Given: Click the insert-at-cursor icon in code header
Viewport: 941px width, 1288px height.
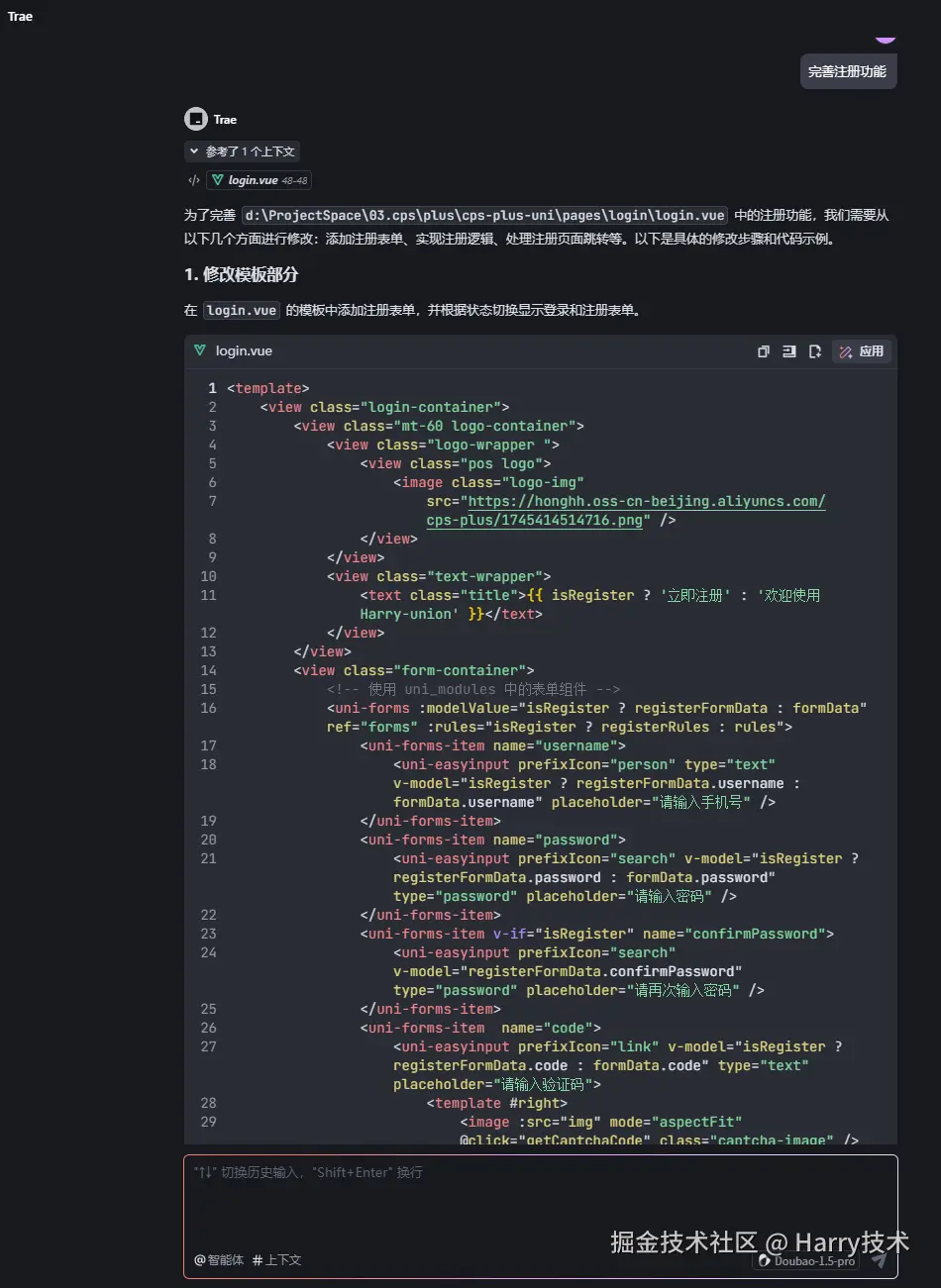Looking at the screenshot, I should coord(789,351).
